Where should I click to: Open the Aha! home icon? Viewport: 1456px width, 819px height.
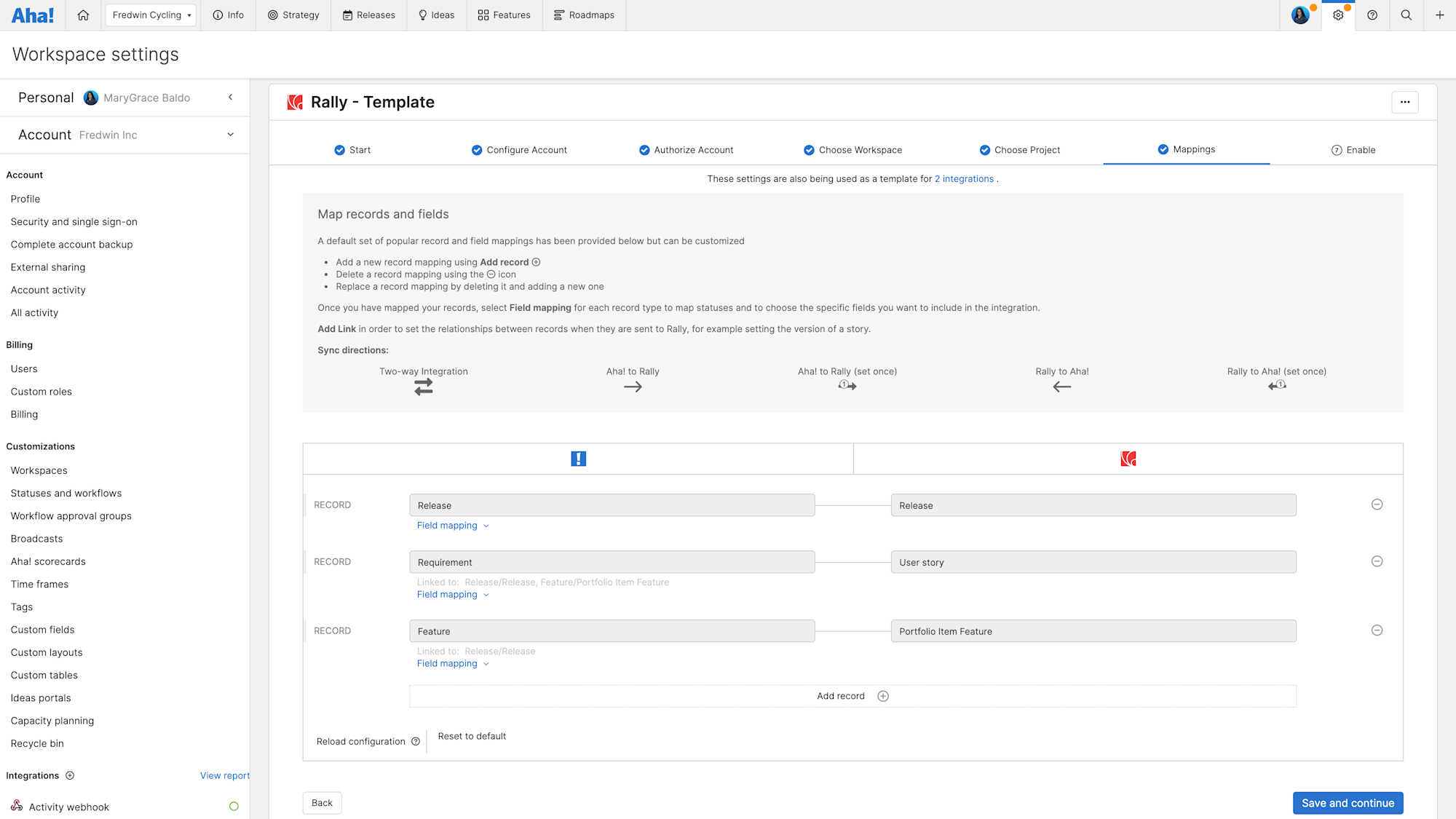click(83, 15)
